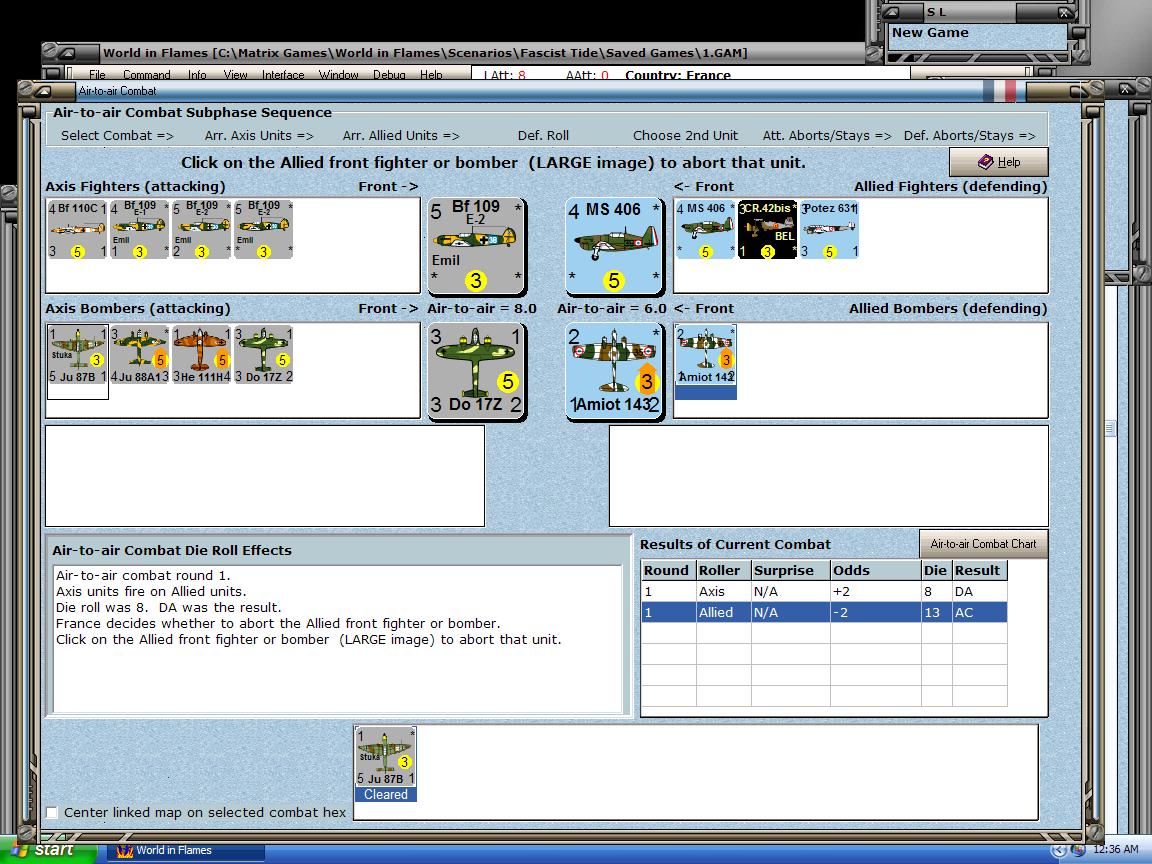Open the Command menu
Viewport: 1152px width, 864px height.
[146, 75]
